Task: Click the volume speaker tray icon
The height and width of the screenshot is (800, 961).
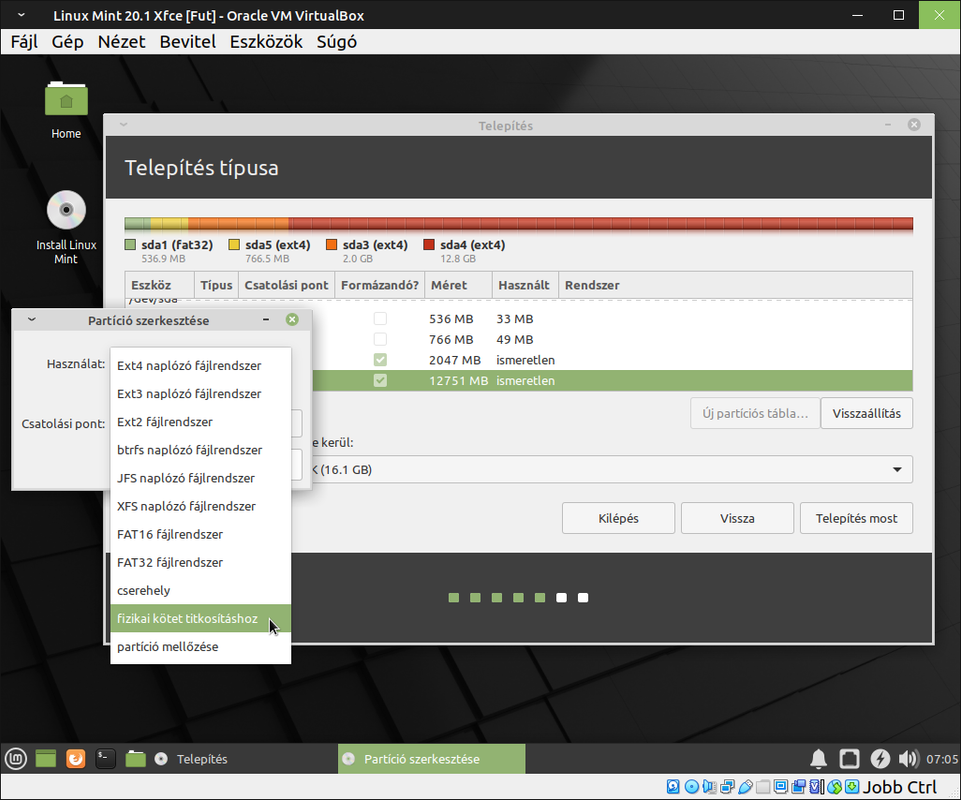Action: pyautogui.click(x=909, y=759)
